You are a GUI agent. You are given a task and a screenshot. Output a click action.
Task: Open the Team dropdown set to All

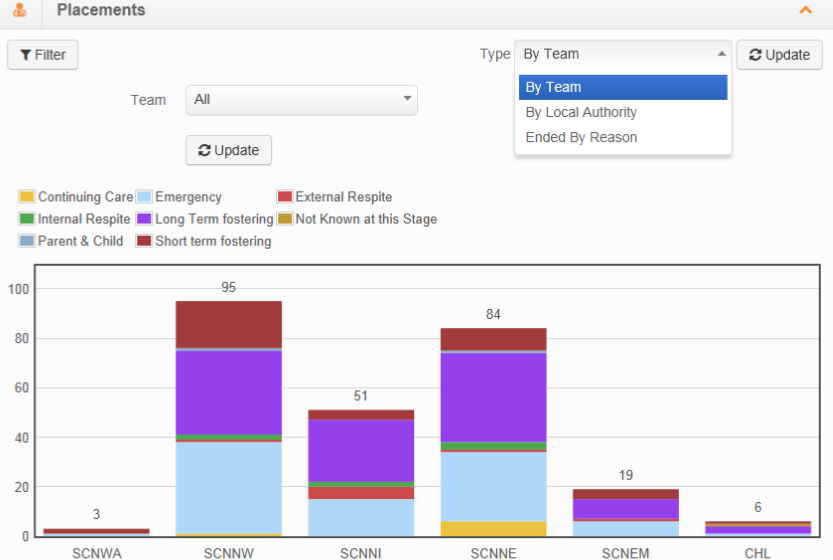coord(301,100)
